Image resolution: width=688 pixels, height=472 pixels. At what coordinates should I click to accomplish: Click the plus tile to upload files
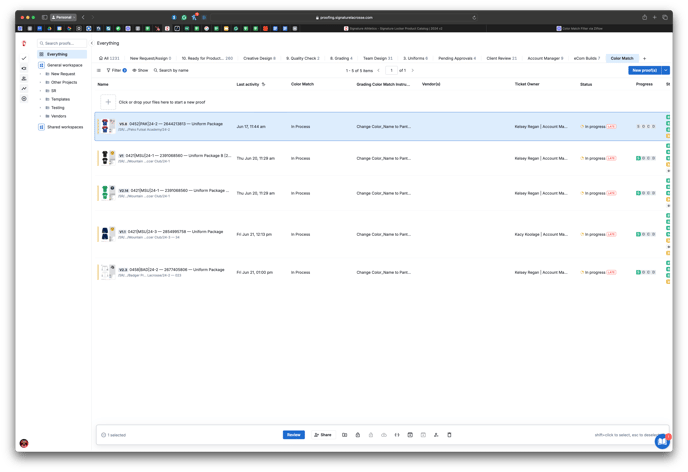(108, 102)
